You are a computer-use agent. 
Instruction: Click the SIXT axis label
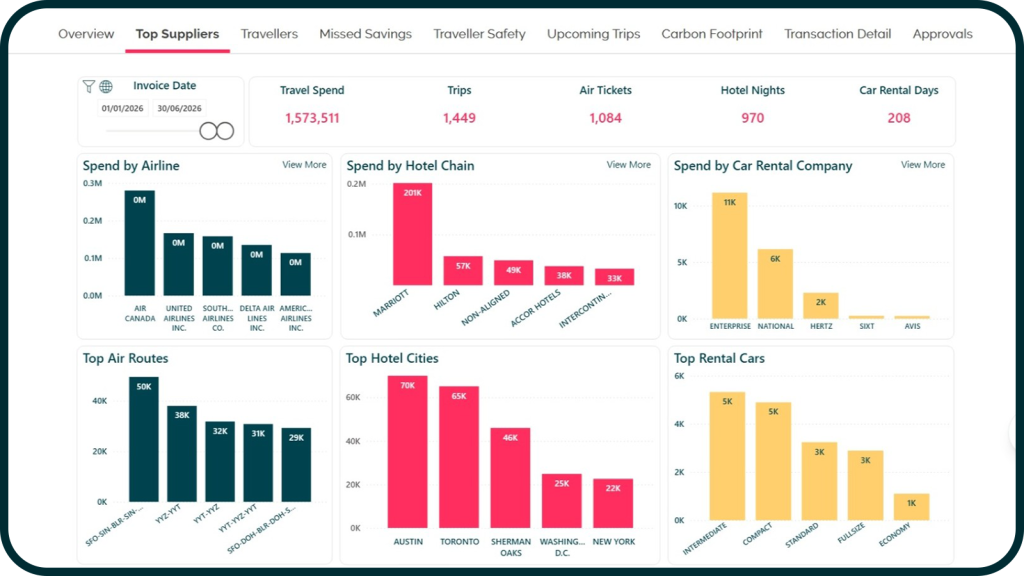coord(867,326)
